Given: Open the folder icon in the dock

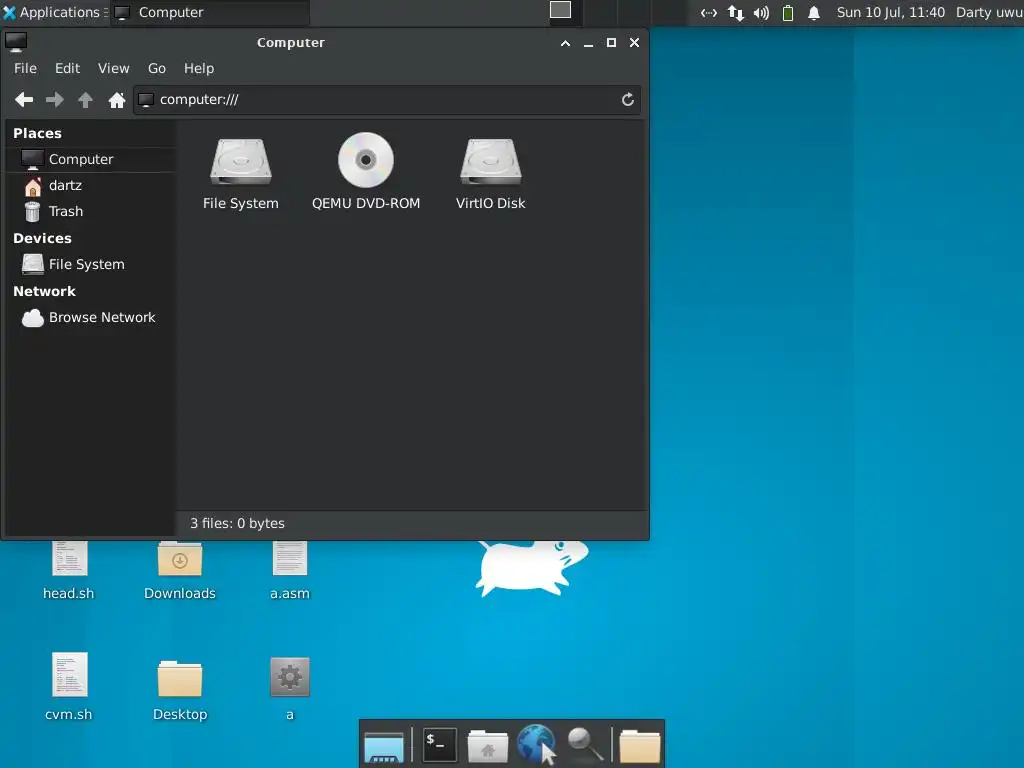Looking at the screenshot, I should coord(639,746).
